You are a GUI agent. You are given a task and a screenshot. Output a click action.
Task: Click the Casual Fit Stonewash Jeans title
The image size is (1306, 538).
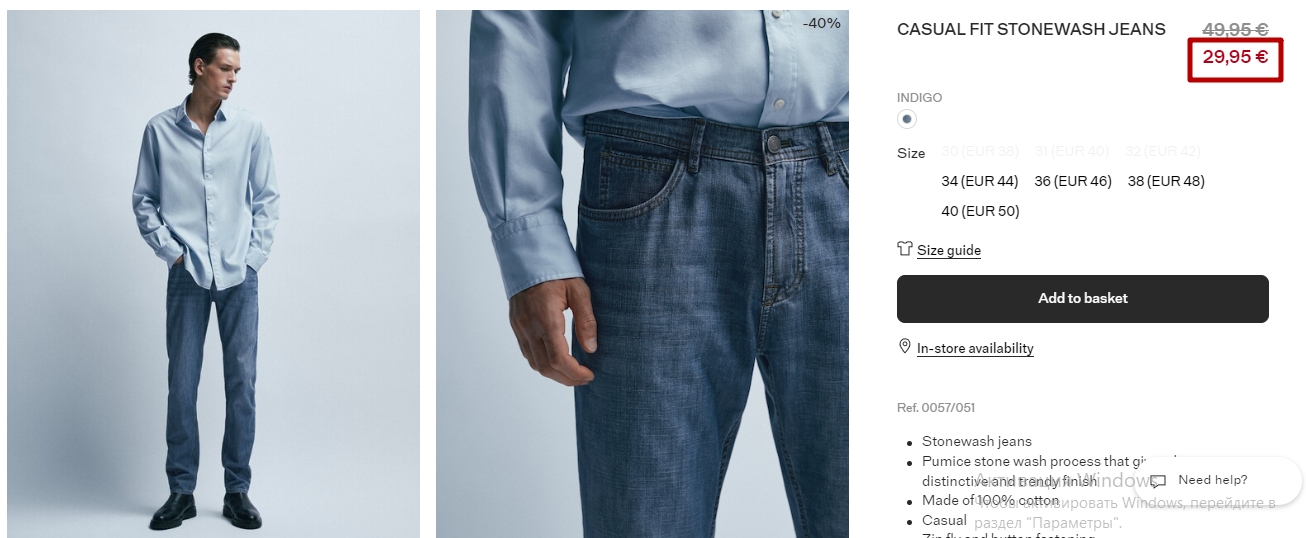click(x=1031, y=29)
